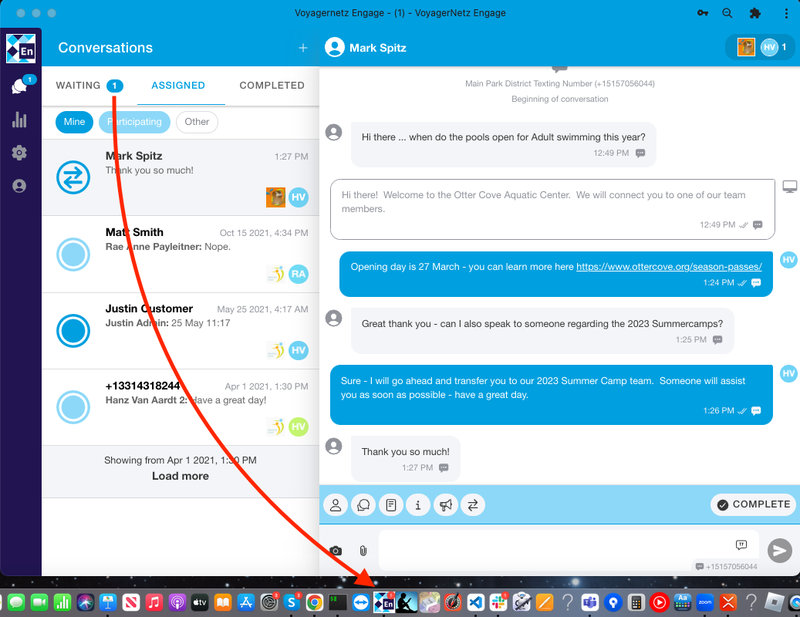Click 'Hi there ... when do the pools open' message

click(x=503, y=144)
